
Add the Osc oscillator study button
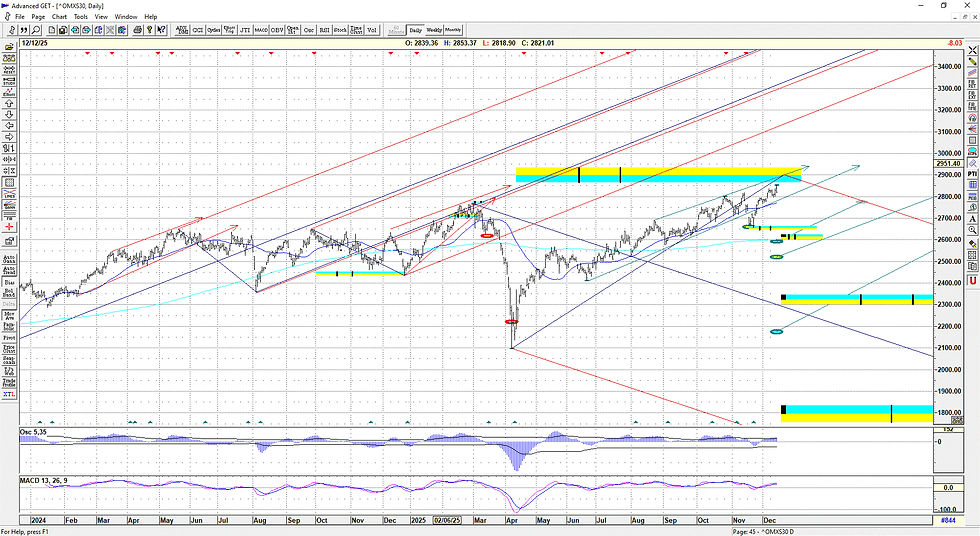tap(309, 30)
